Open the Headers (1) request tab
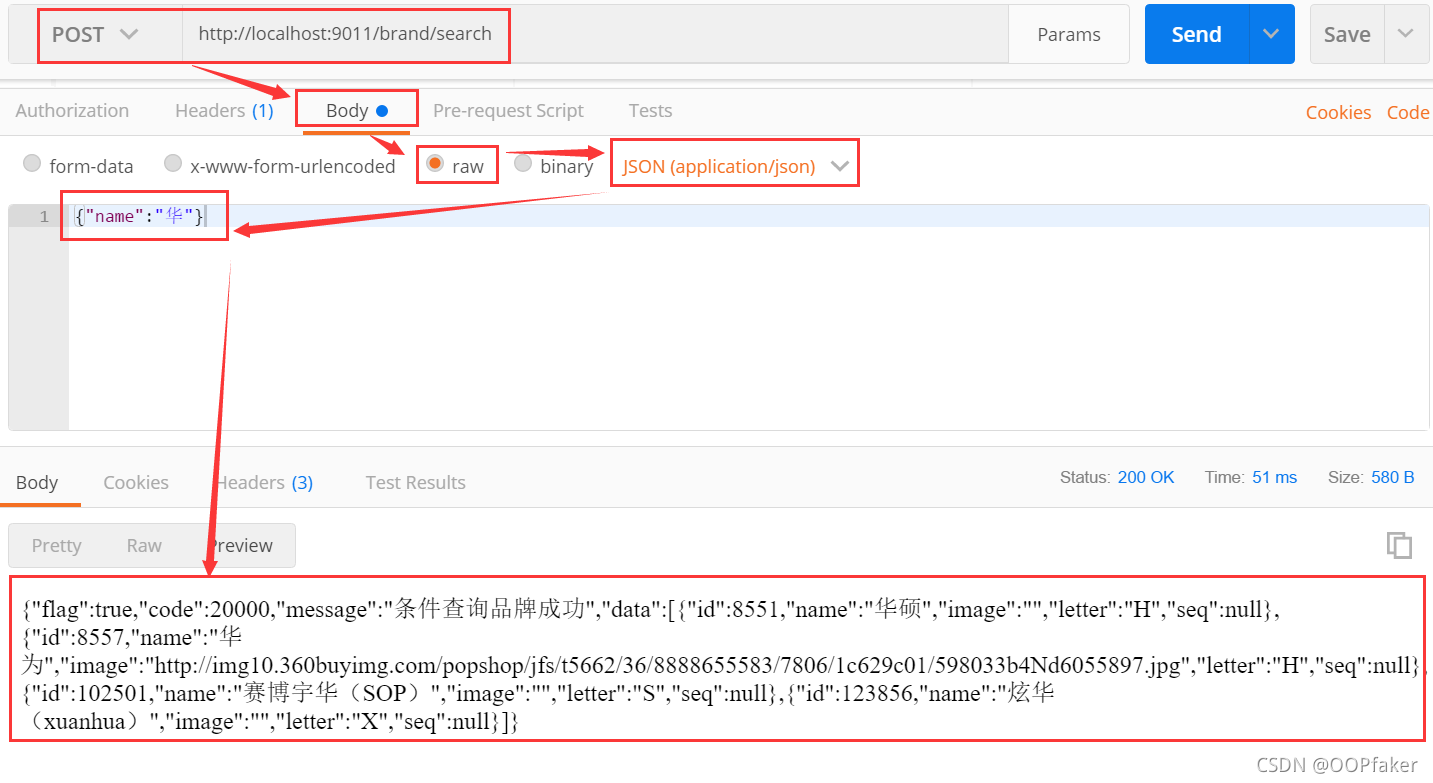This screenshot has width=1433, height=783. [224, 111]
